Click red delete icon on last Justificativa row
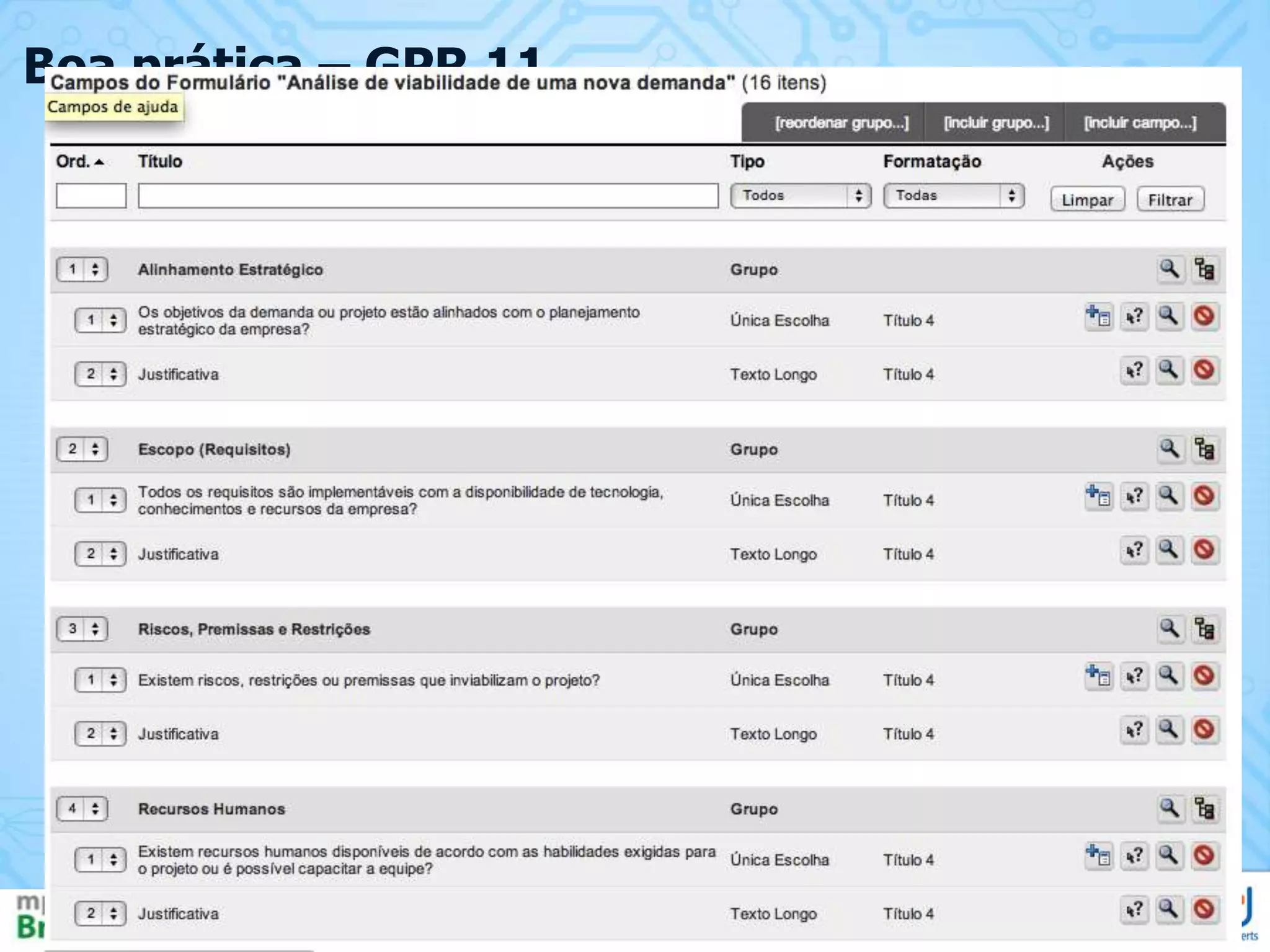The width and height of the screenshot is (1270, 952). coord(1204,910)
